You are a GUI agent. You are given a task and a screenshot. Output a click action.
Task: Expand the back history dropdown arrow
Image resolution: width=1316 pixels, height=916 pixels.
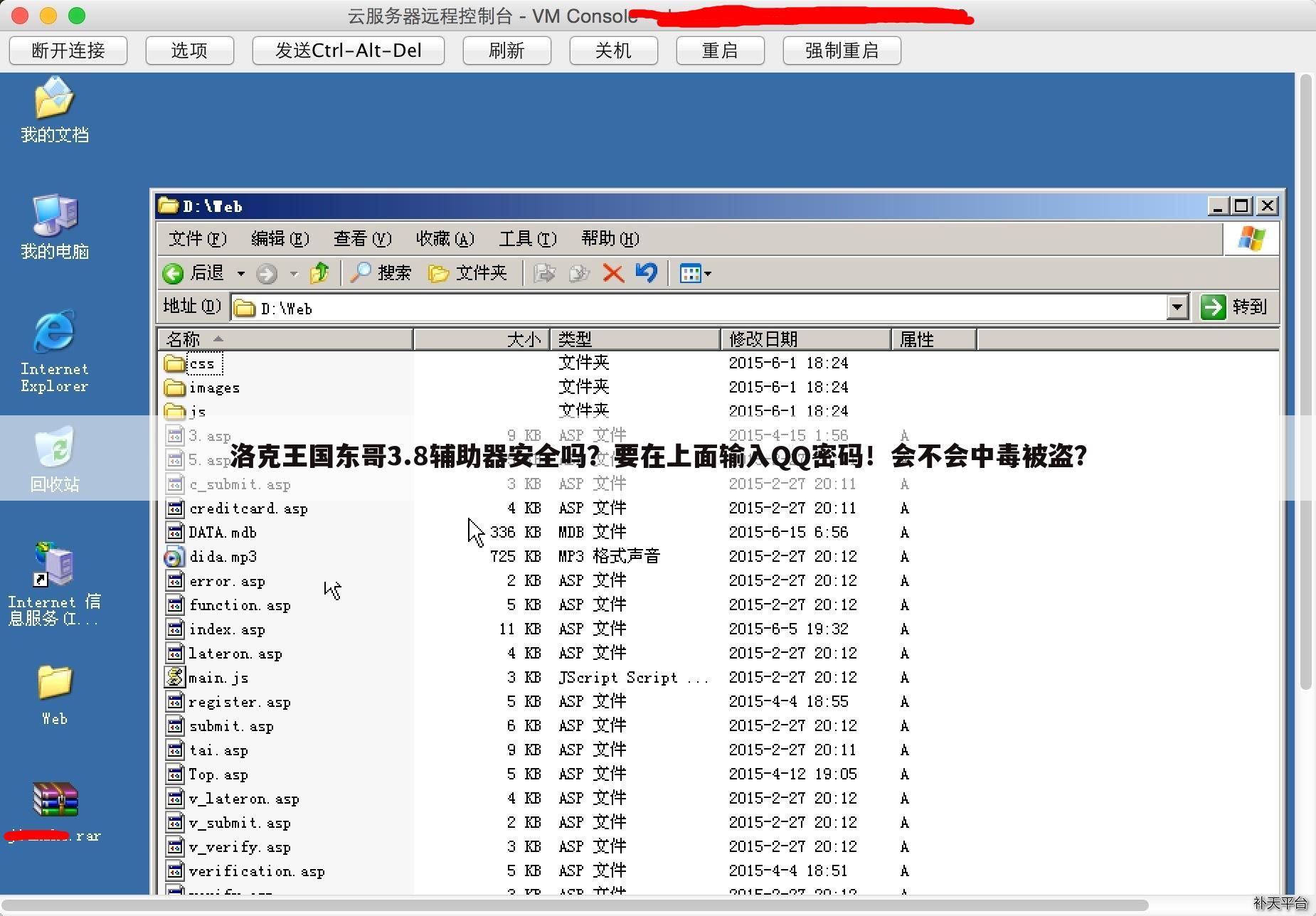241,273
